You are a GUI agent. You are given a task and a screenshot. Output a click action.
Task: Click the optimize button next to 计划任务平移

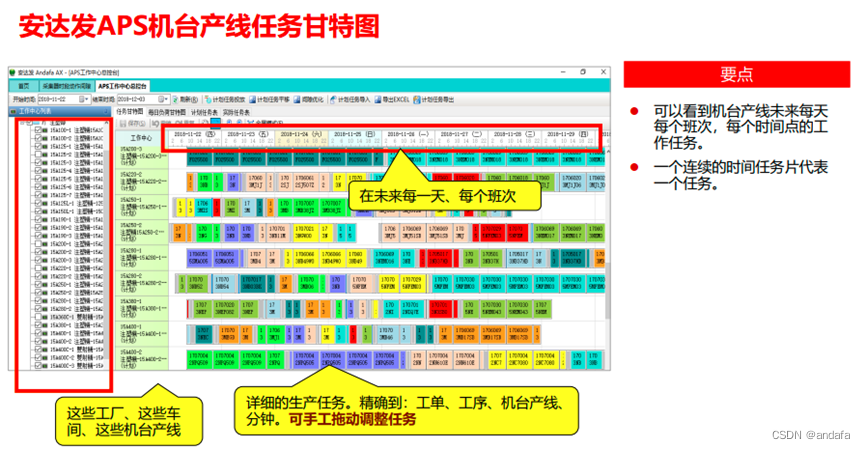click(x=308, y=100)
